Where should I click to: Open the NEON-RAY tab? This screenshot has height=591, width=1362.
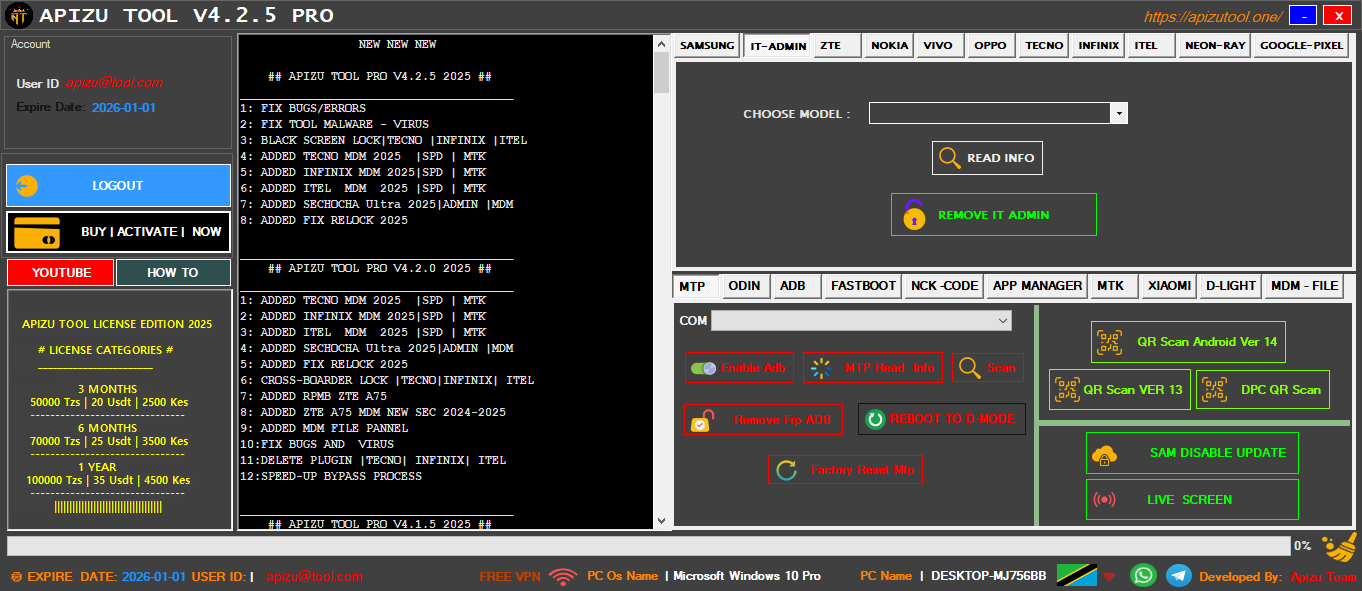[1215, 45]
